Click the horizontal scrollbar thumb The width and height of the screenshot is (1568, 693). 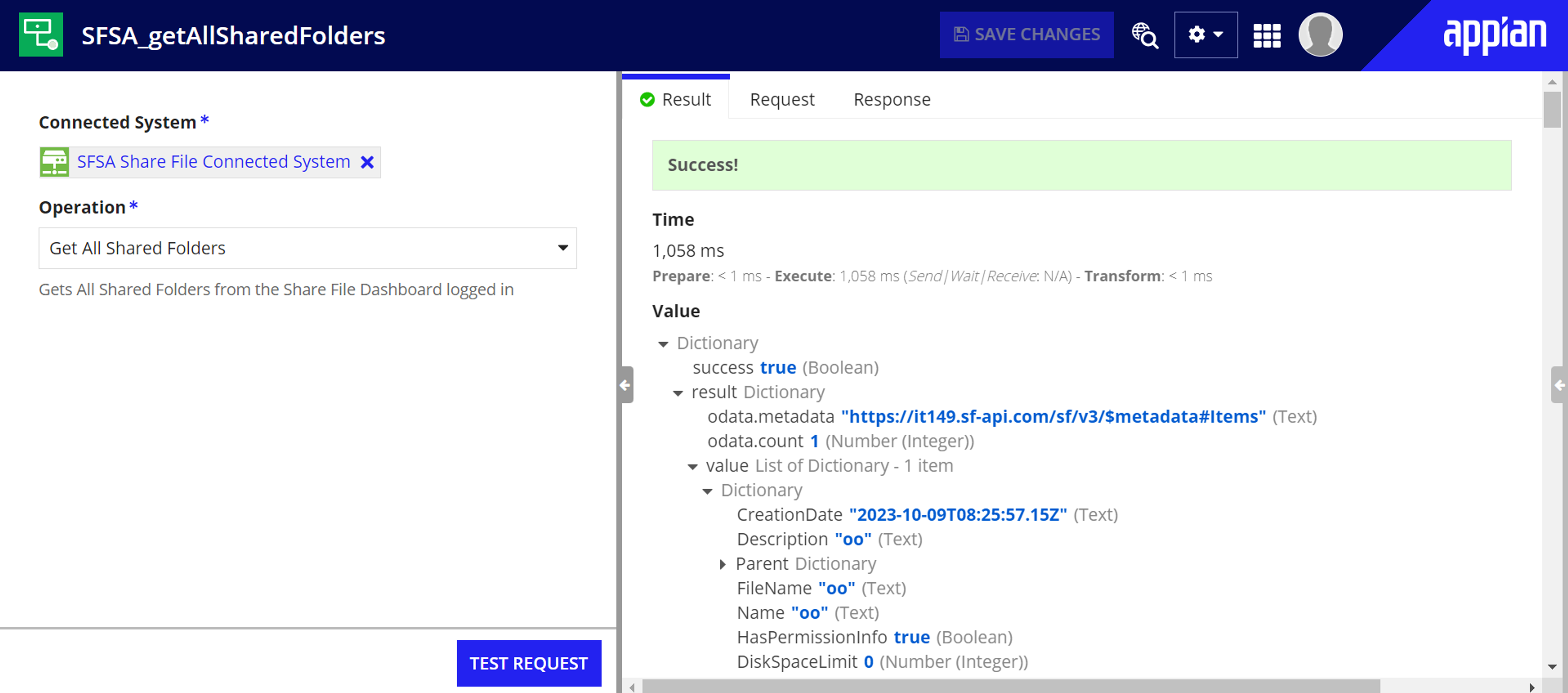[x=1011, y=686]
